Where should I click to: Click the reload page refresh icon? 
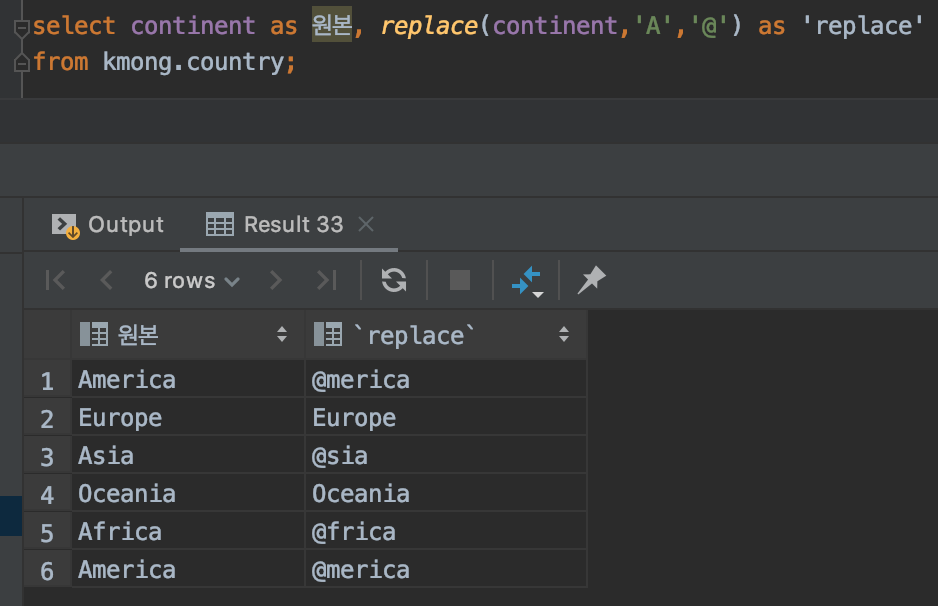pyautogui.click(x=394, y=281)
